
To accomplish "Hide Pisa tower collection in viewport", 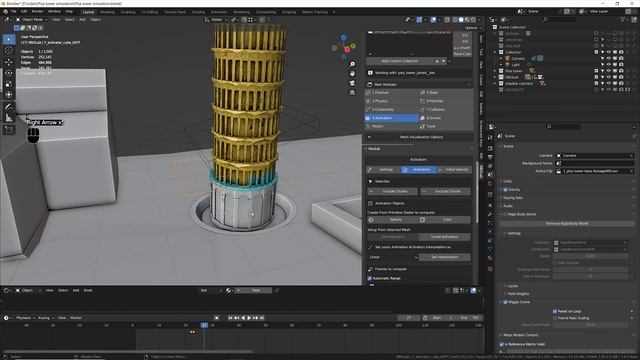I will (x=609, y=71).
